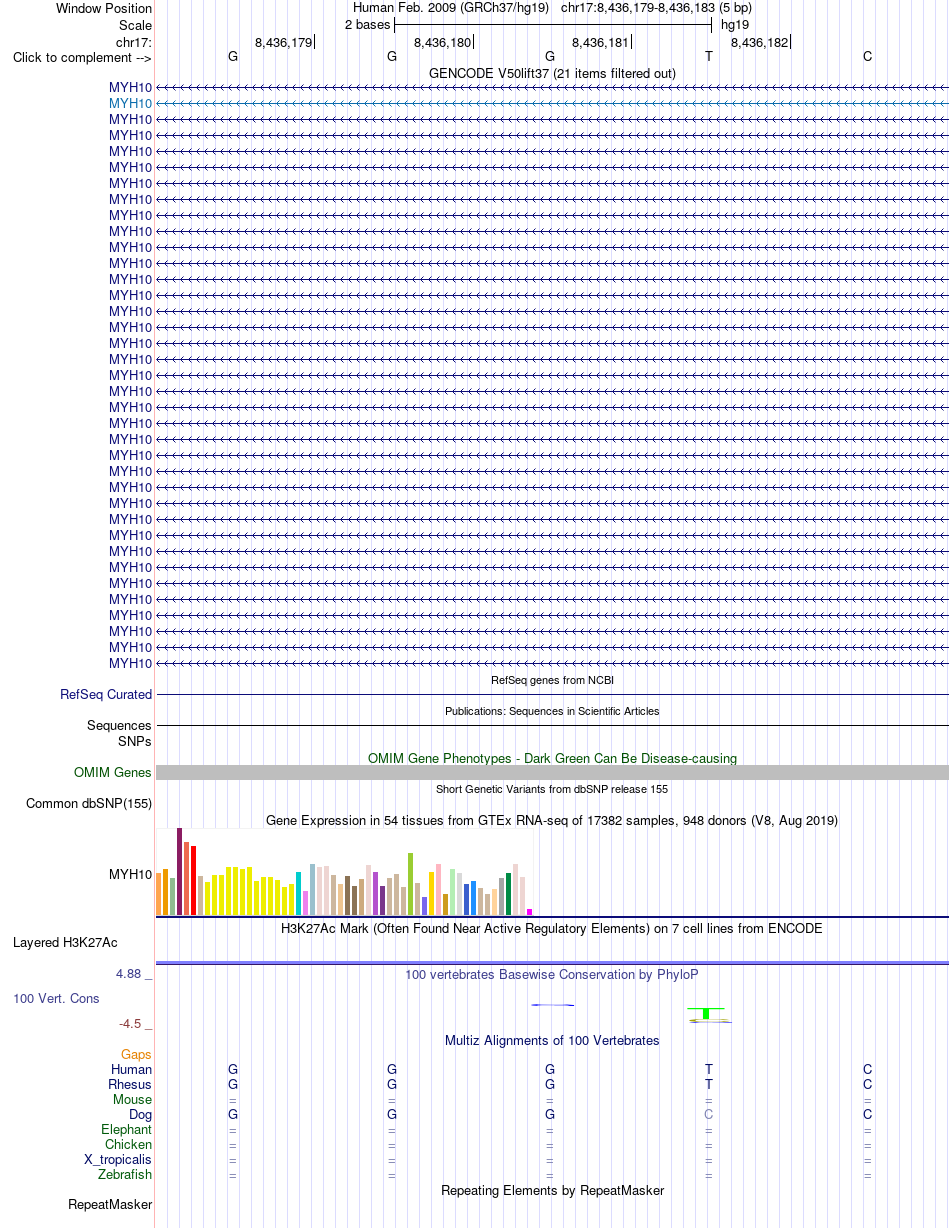Select the Rhesus alignment row label
Image resolution: width=950 pixels, height=1228 pixels.
pos(130,1084)
